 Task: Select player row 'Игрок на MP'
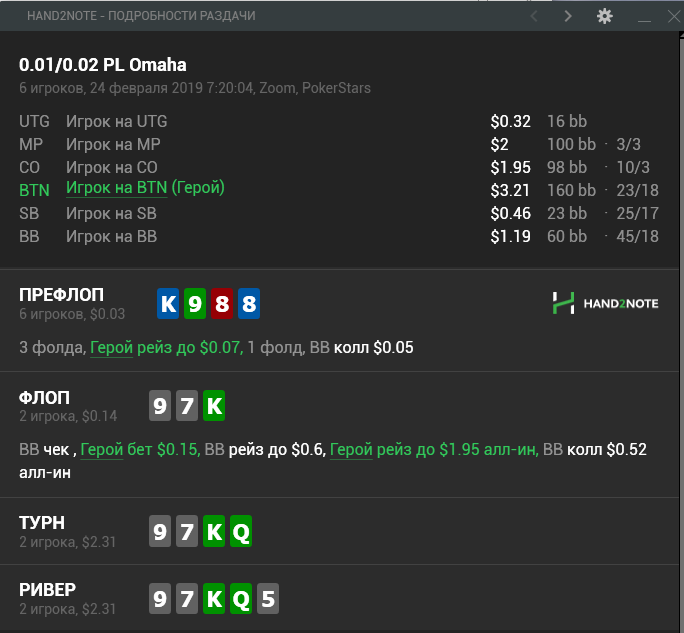coord(339,144)
